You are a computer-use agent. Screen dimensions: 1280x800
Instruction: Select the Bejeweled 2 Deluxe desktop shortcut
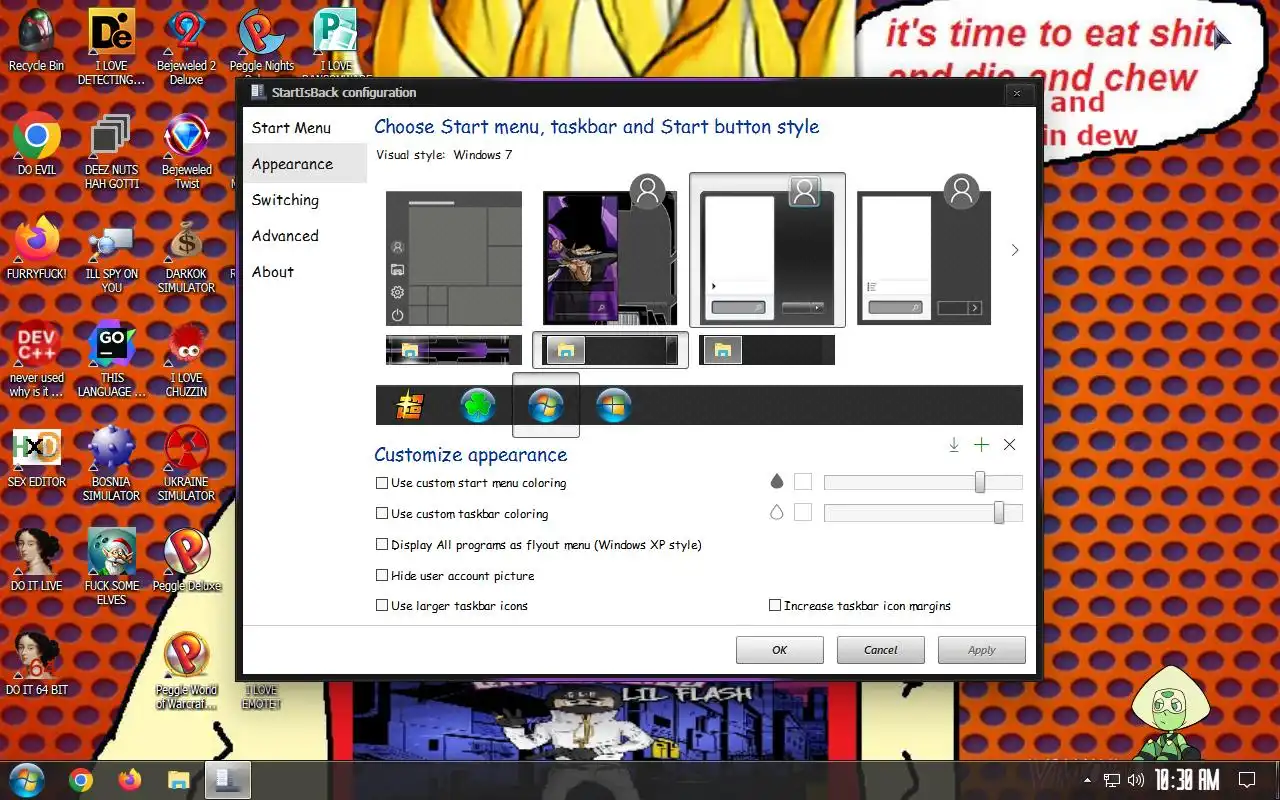pos(186,47)
